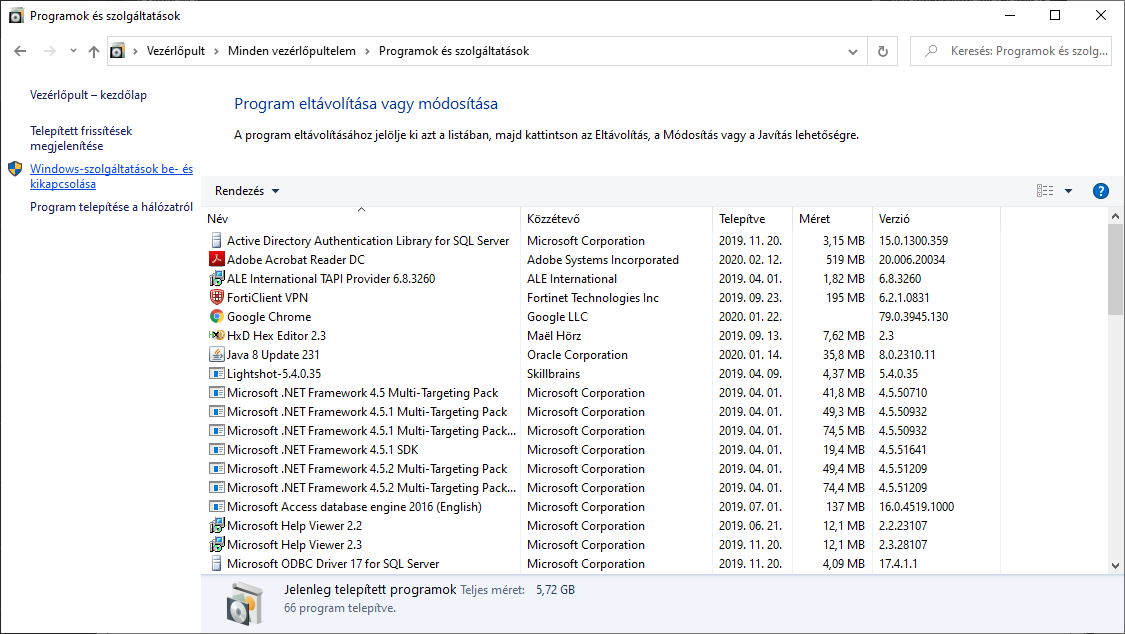Click publisher Skillbrains
Screen dimensions: 1125x634
[553, 374]
